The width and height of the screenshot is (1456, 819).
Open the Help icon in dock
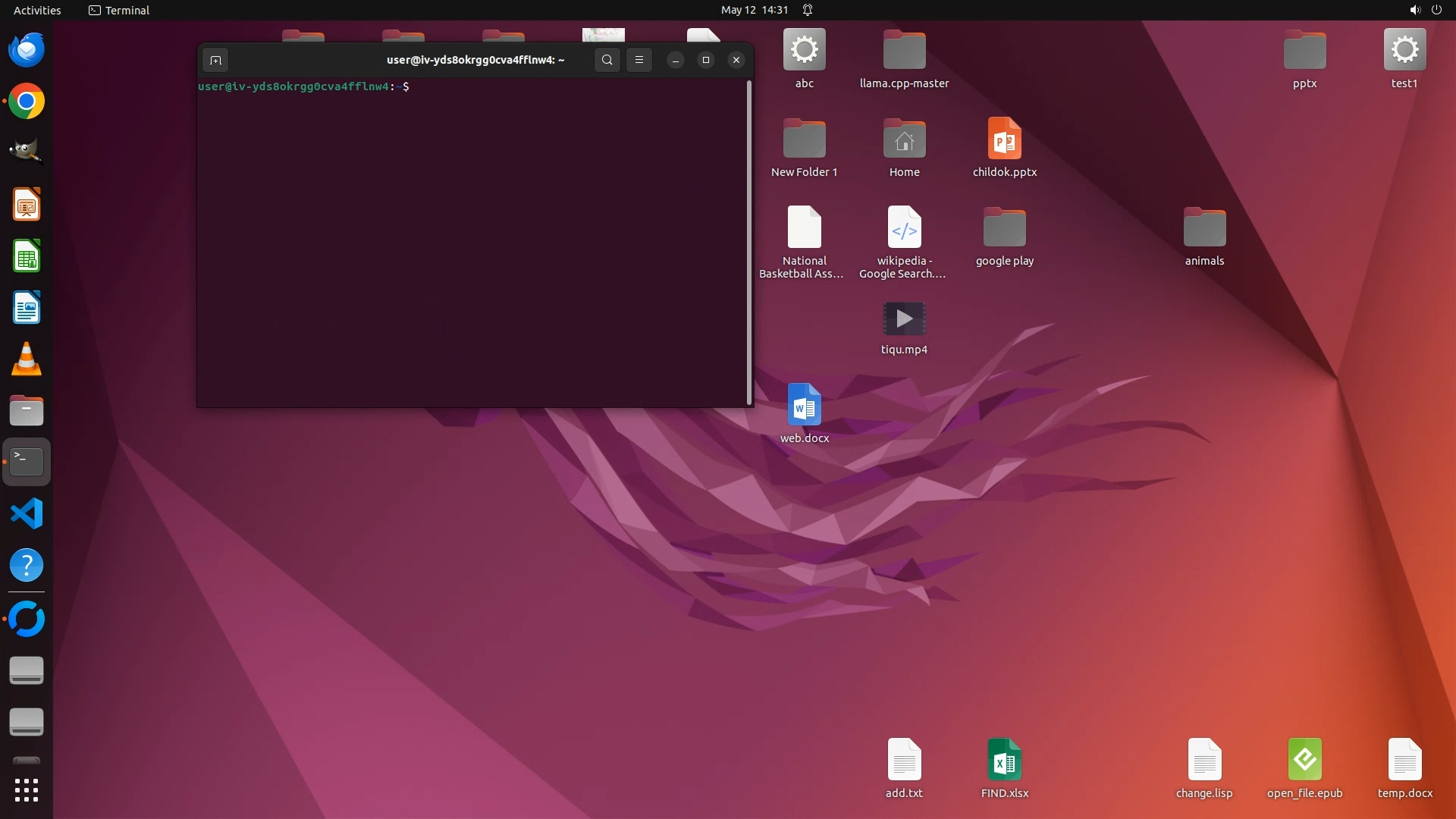pyautogui.click(x=27, y=566)
